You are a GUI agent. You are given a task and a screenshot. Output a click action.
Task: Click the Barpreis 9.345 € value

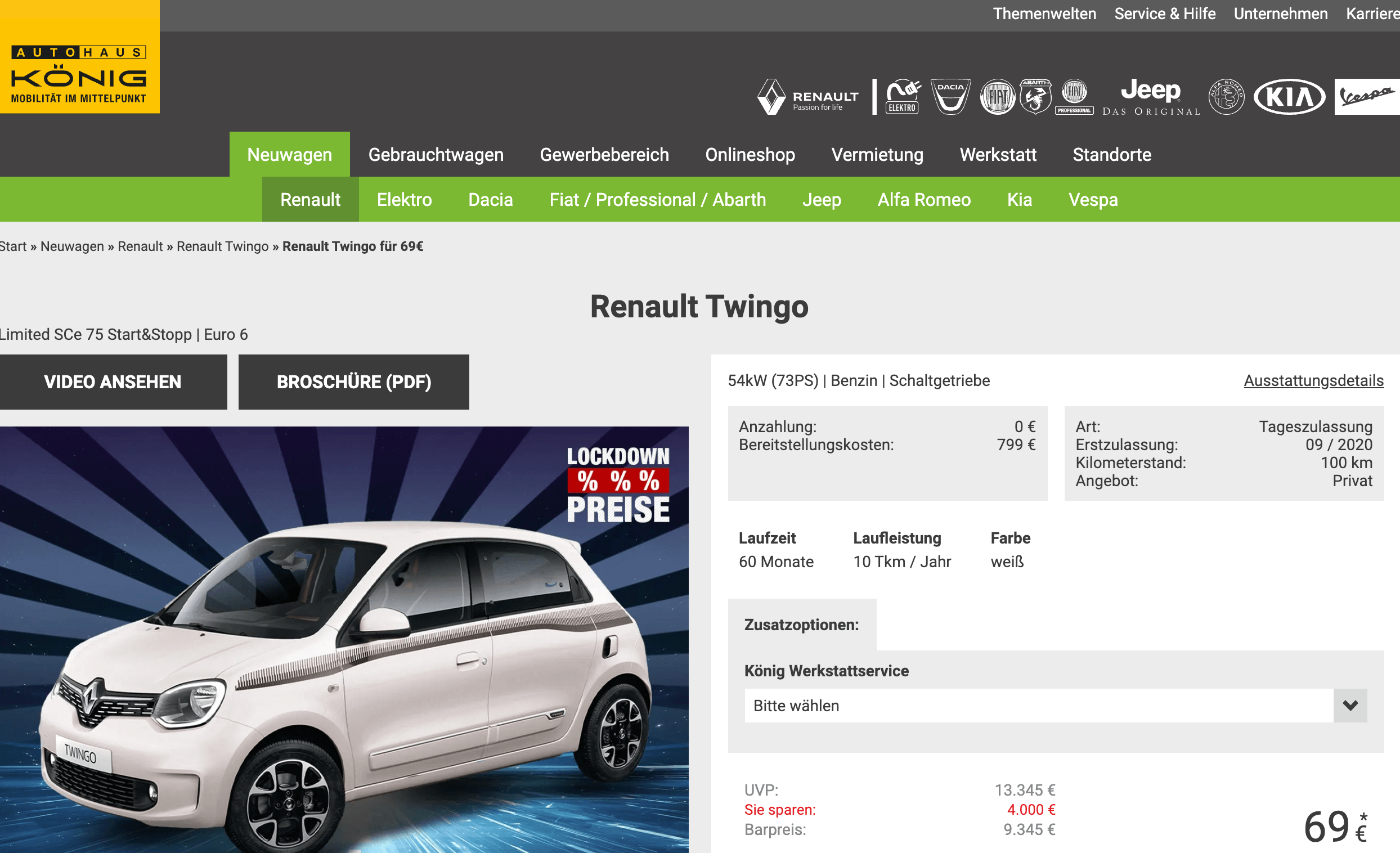(x=1029, y=830)
